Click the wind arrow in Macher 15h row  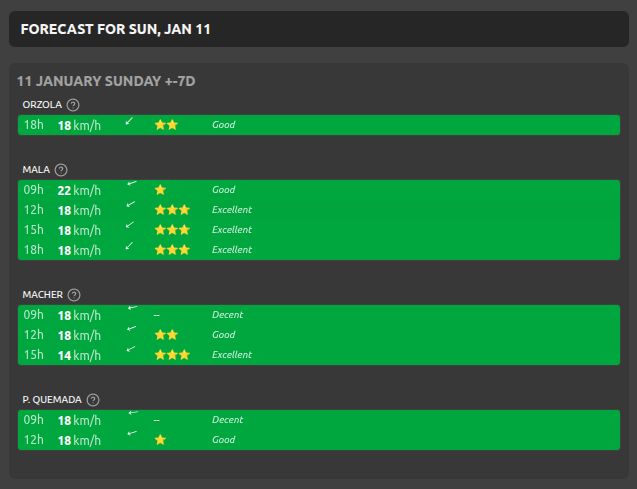click(131, 349)
